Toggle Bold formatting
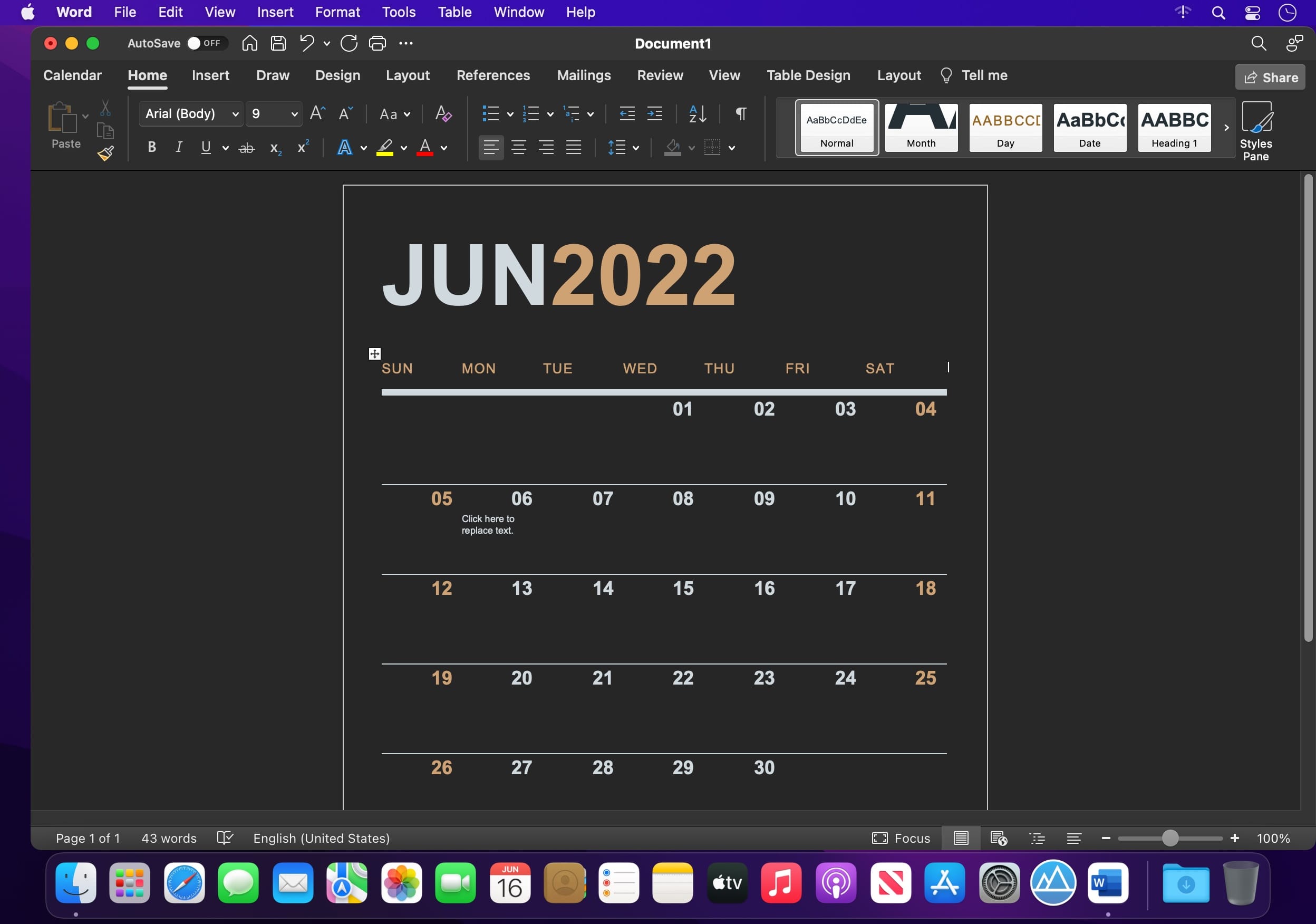1316x924 pixels. [x=151, y=148]
